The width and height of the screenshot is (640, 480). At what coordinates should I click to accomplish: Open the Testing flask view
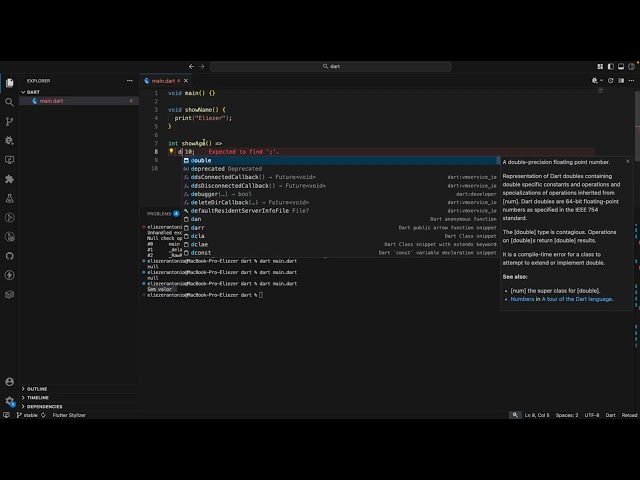[9, 198]
